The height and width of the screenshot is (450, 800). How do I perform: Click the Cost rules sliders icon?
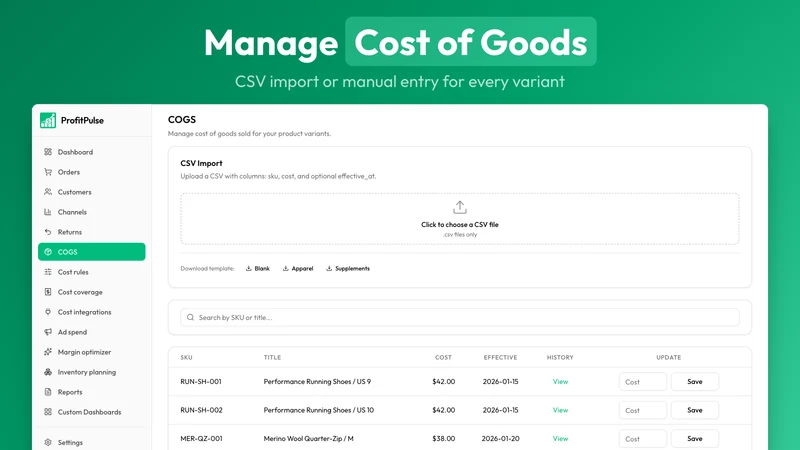[48, 272]
